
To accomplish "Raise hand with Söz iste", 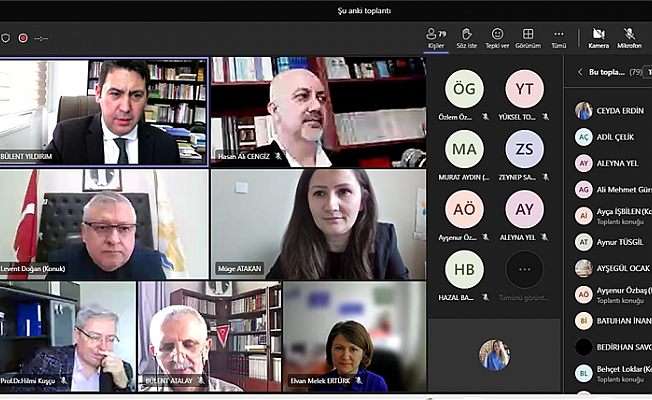I will pos(467,37).
